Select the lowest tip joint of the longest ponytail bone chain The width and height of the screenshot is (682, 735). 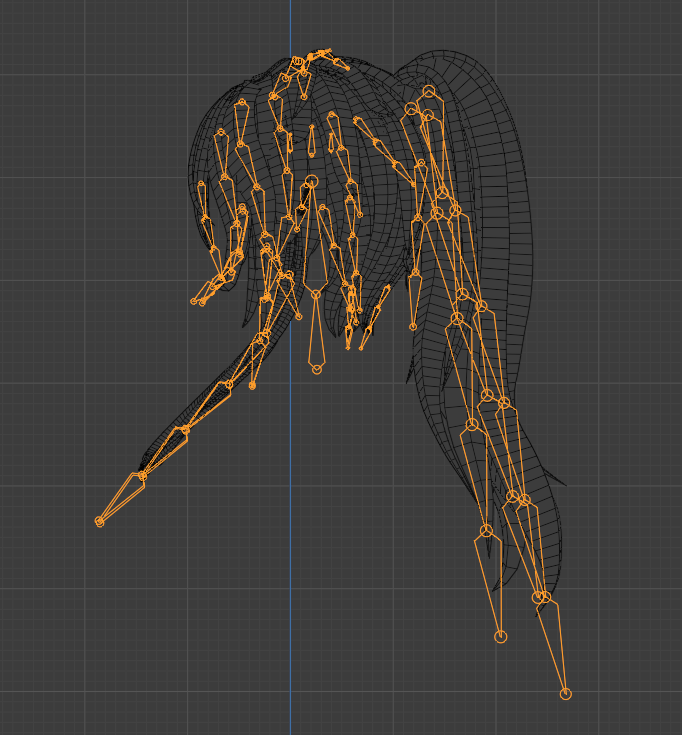(x=566, y=694)
